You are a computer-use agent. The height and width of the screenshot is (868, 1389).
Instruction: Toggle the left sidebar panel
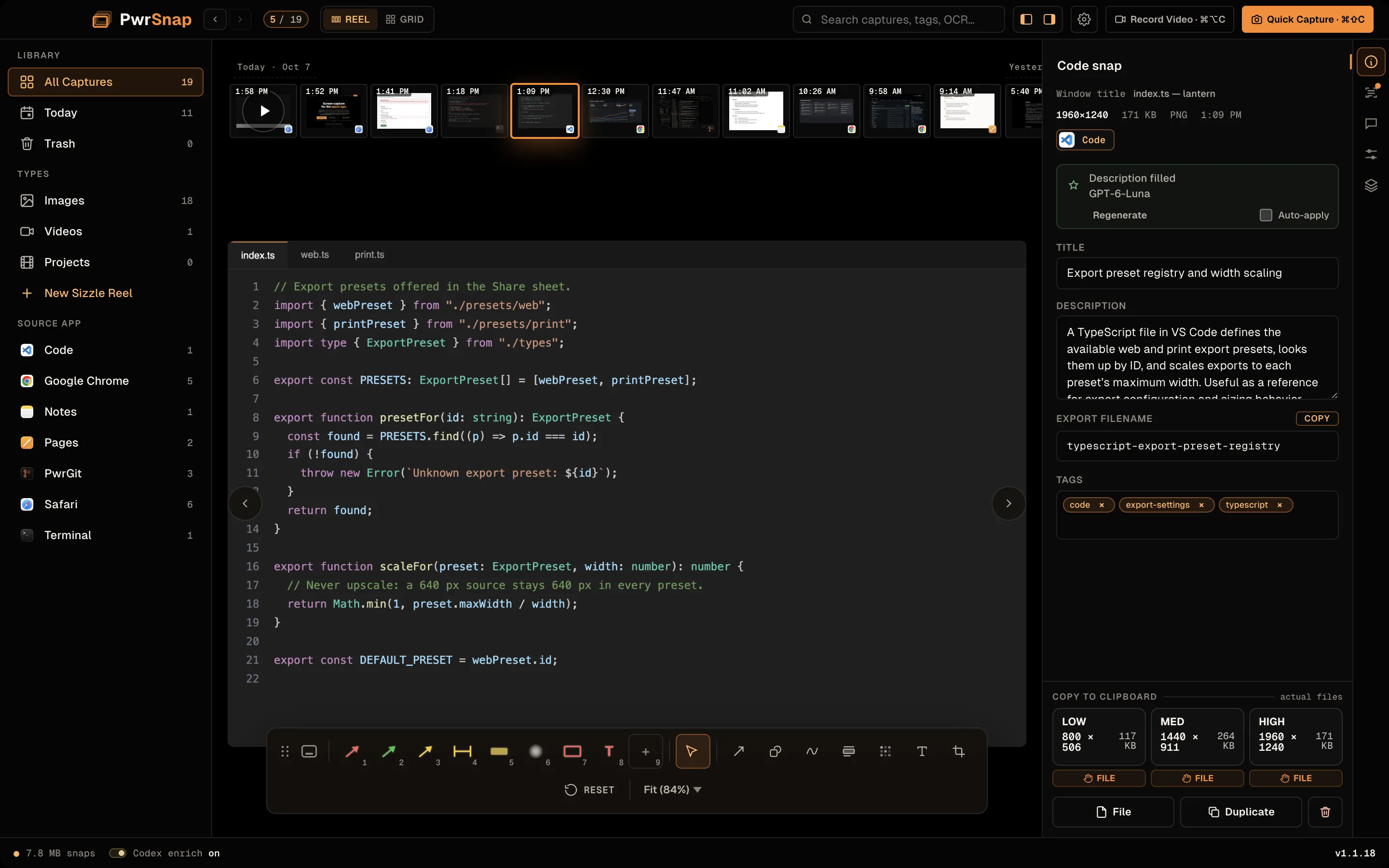1026,19
